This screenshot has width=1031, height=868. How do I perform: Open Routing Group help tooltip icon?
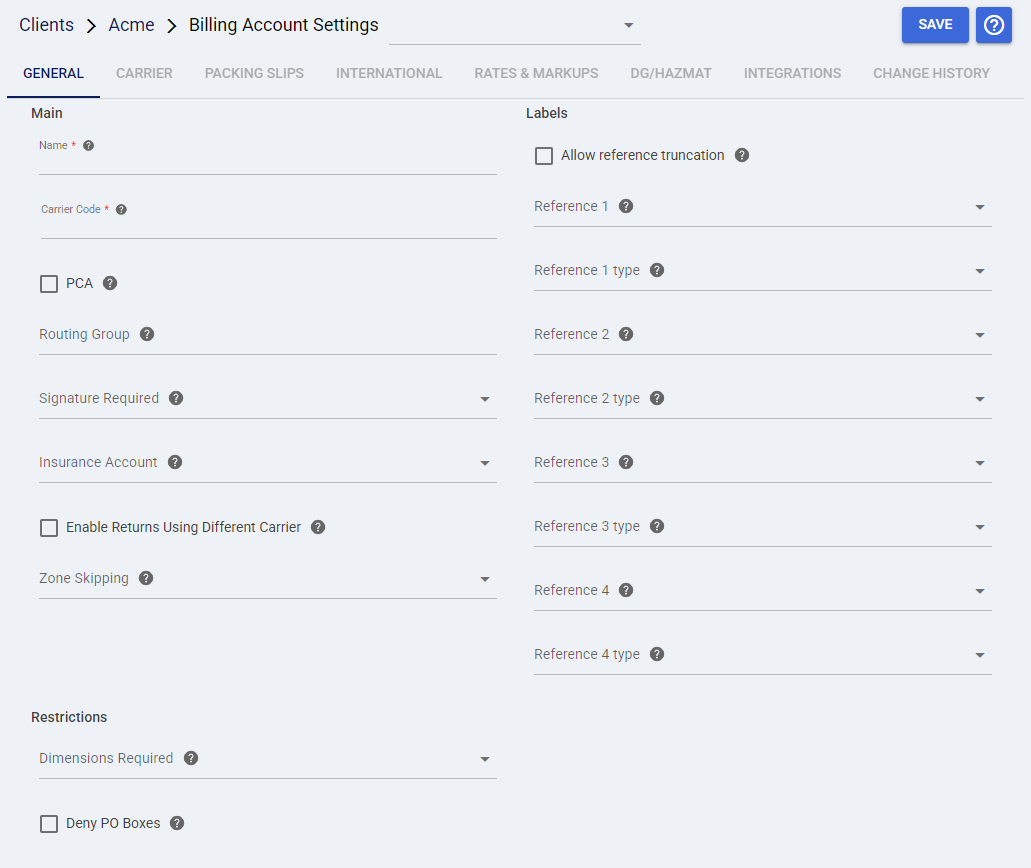[x=147, y=334]
